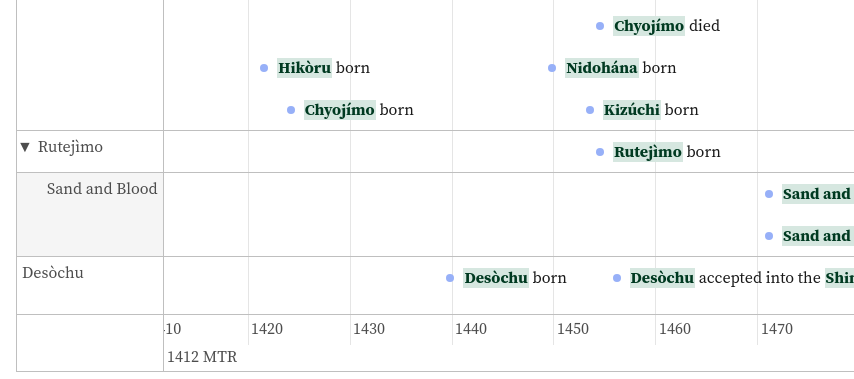Click the dot marker for Chyojímo died
The height and width of the screenshot is (379, 854).
[600, 26]
